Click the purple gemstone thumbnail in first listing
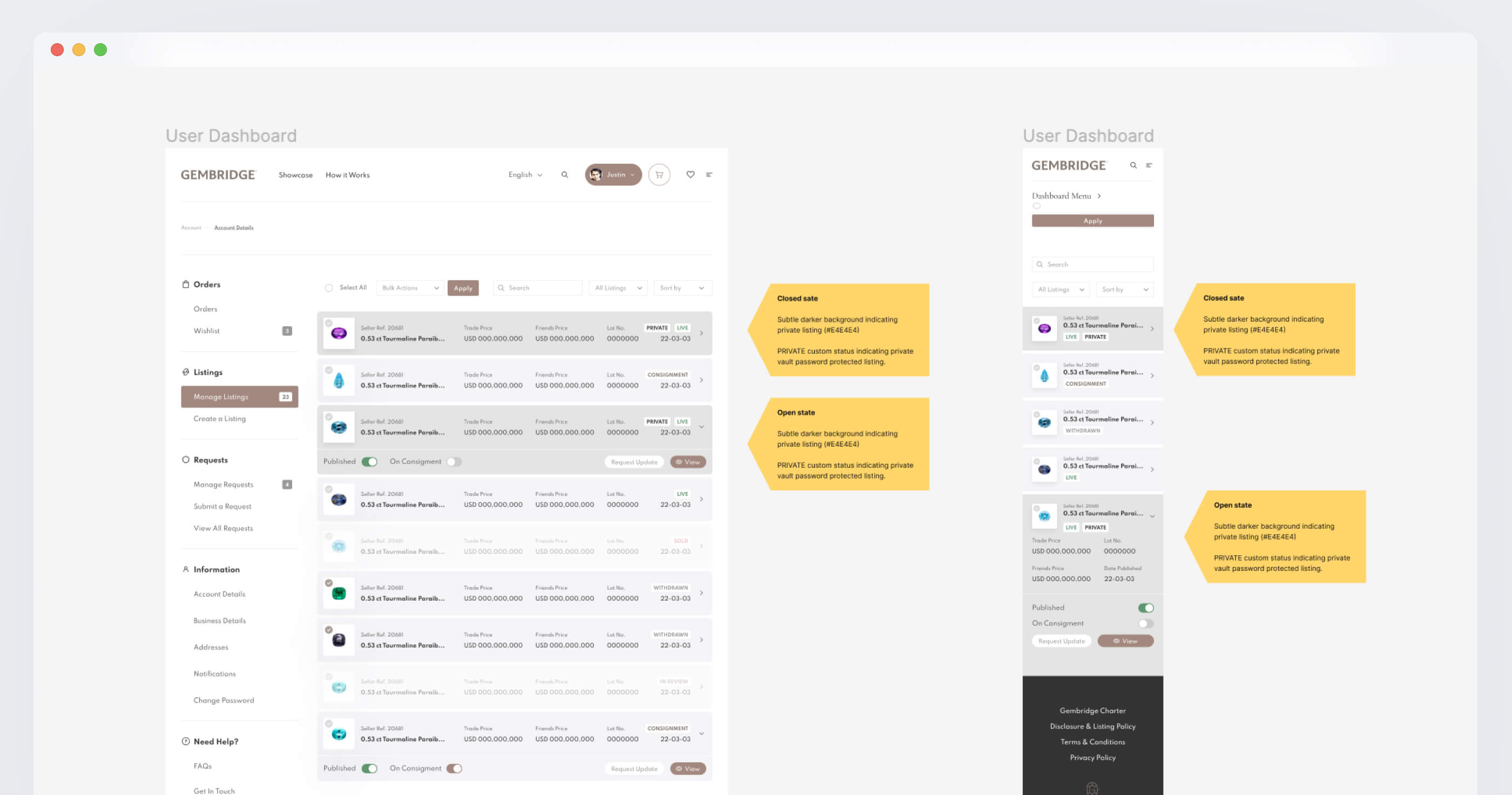 pos(339,334)
